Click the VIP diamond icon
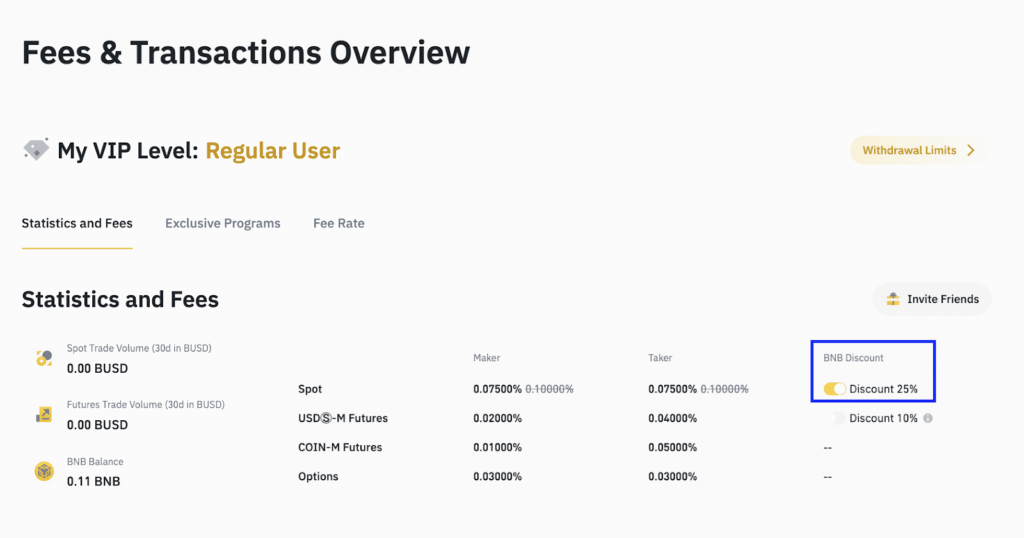1024x538 pixels. [36, 150]
